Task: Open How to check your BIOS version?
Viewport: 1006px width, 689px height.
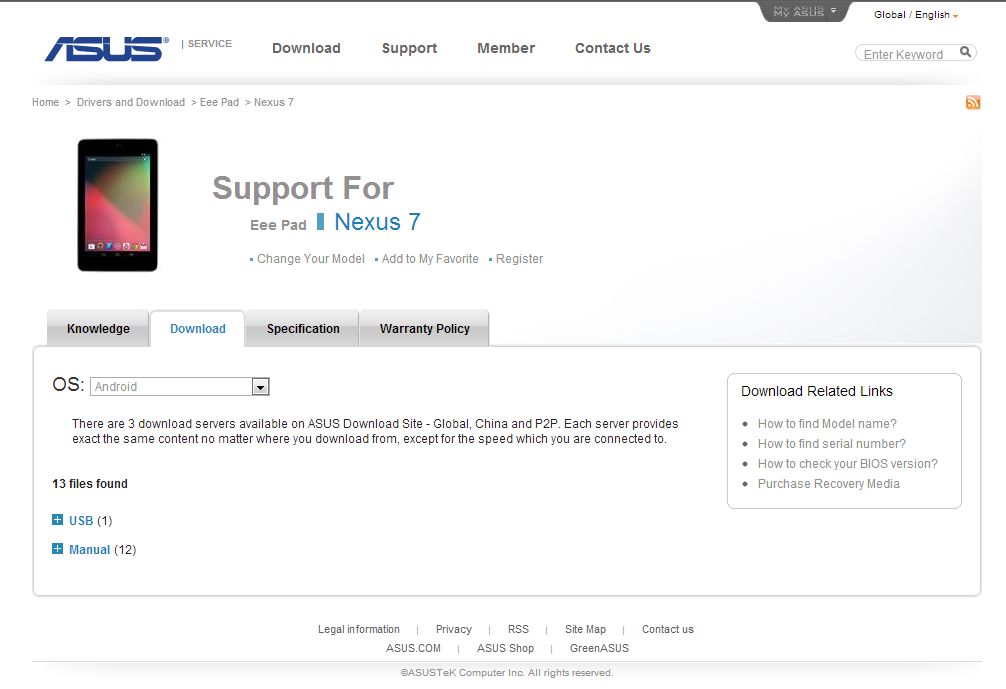Action: click(848, 463)
